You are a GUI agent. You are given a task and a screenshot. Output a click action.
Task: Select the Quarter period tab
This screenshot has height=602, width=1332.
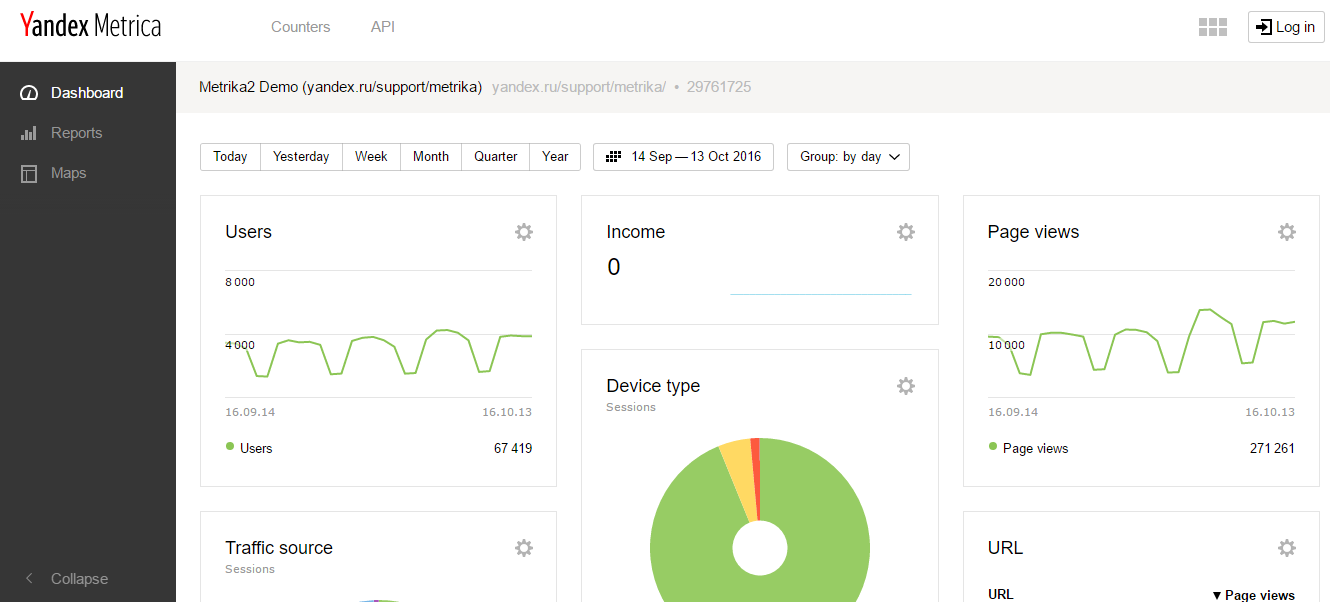click(496, 157)
